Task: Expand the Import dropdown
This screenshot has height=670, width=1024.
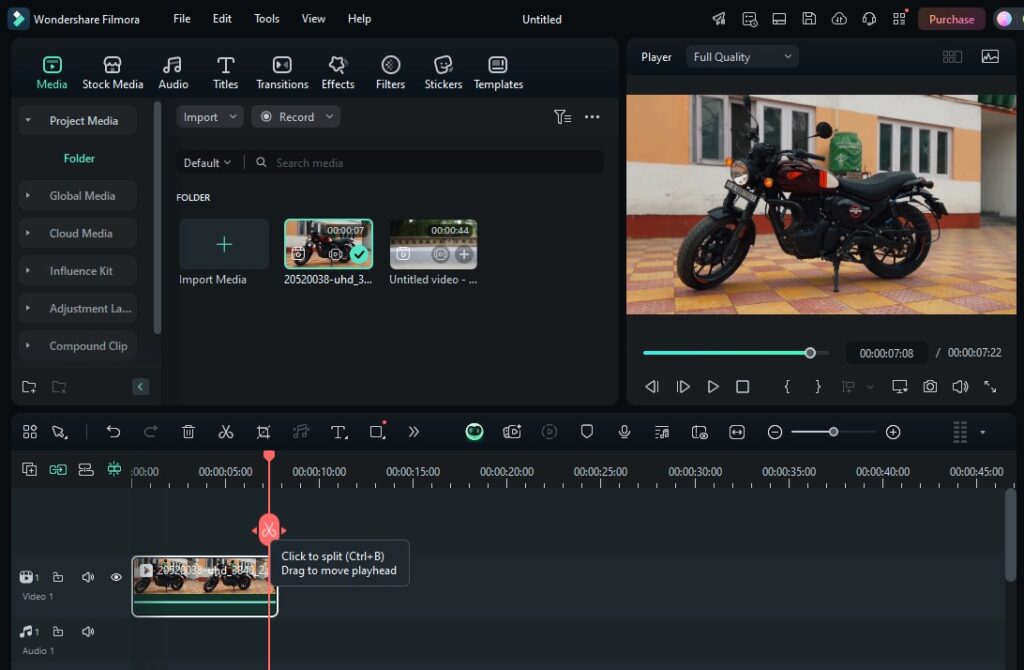Action: [209, 117]
